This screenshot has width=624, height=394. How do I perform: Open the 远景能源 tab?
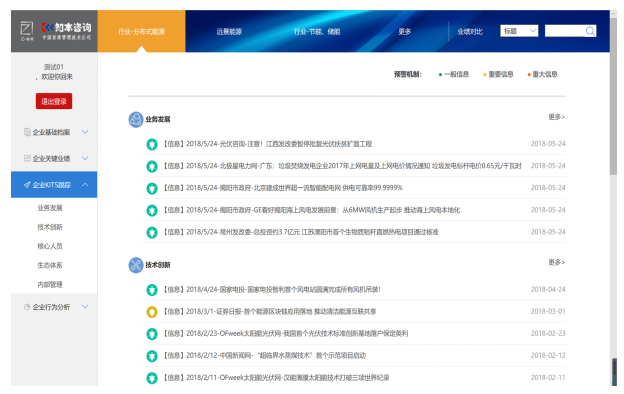click(x=229, y=31)
